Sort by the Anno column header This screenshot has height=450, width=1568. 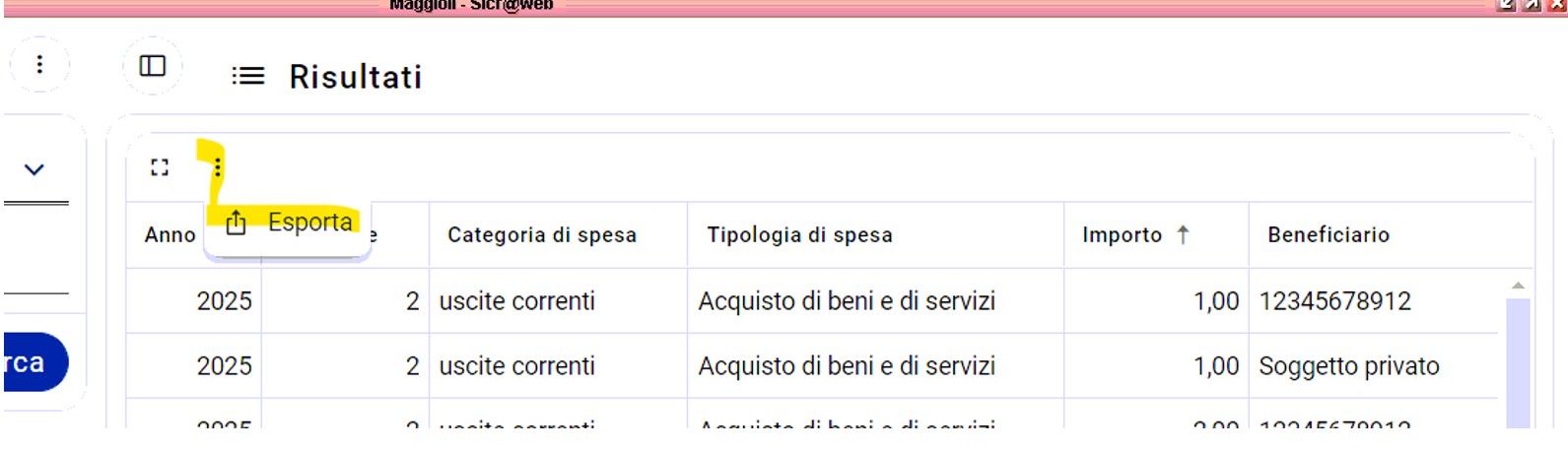170,235
